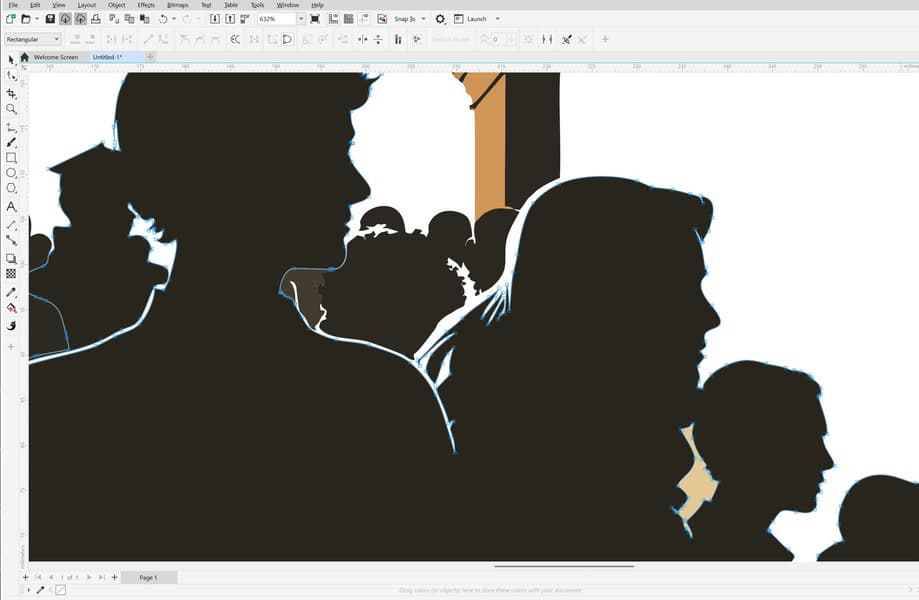Select the Text tool
The image size is (919, 600).
tap(11, 207)
